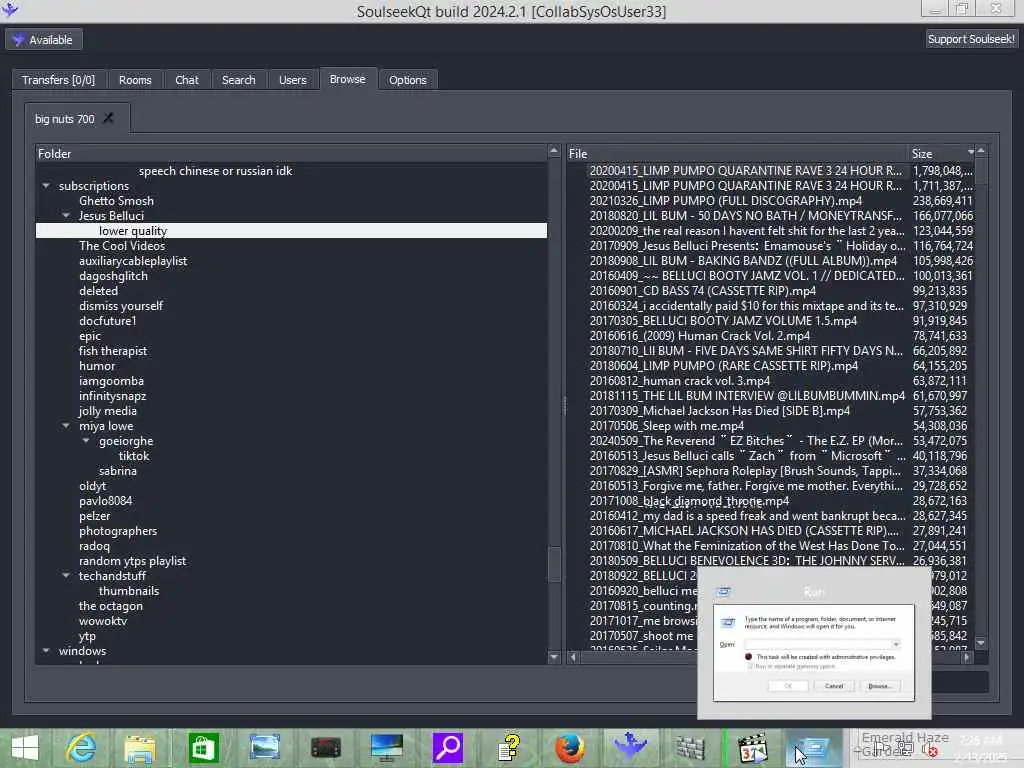Open the film clapperboard media taskbar icon

(752, 748)
